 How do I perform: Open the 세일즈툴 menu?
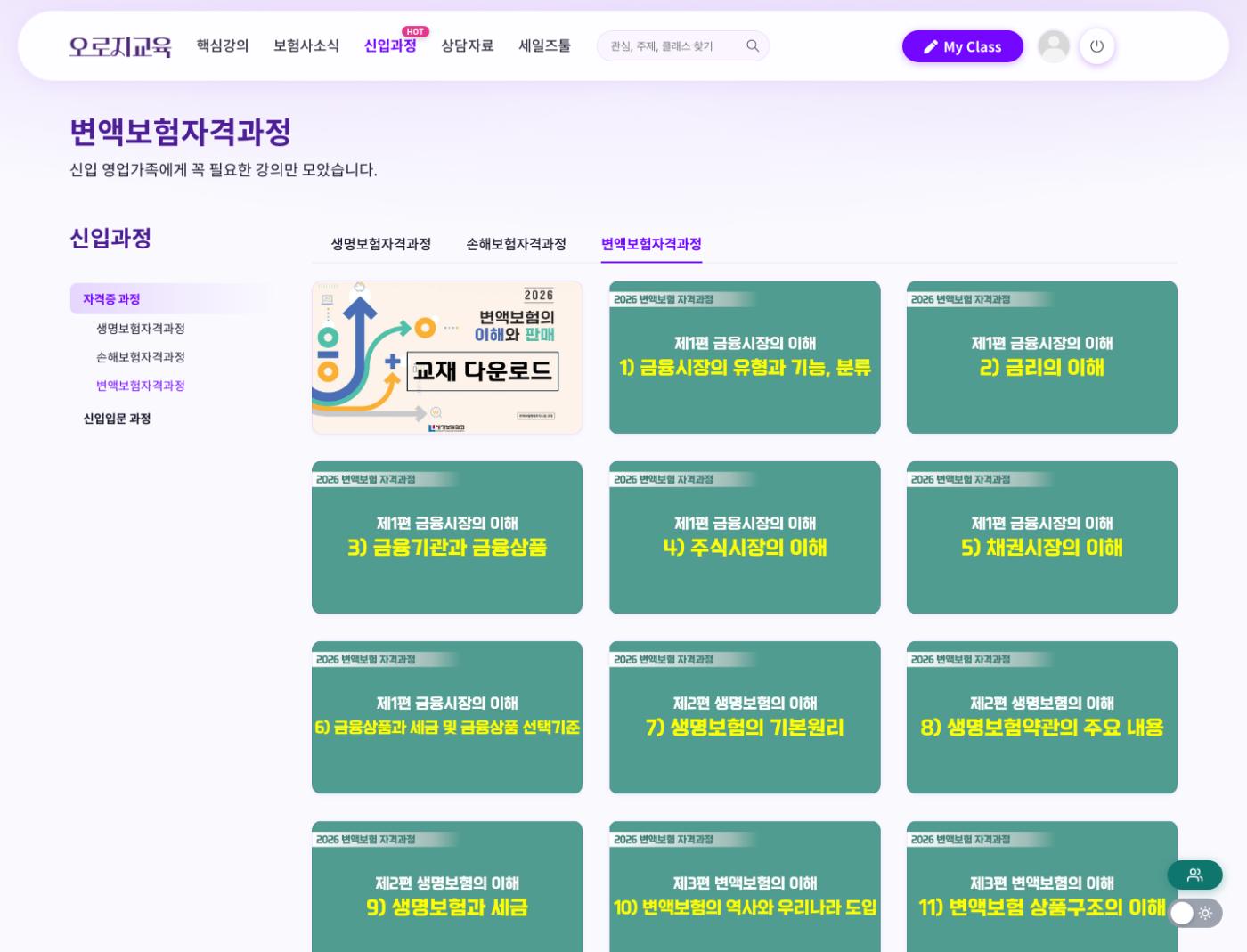point(545,45)
